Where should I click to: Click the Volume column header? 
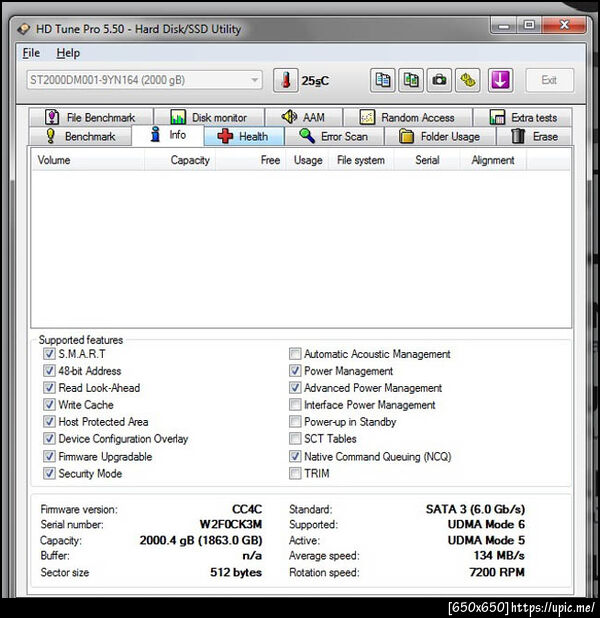click(x=88, y=160)
